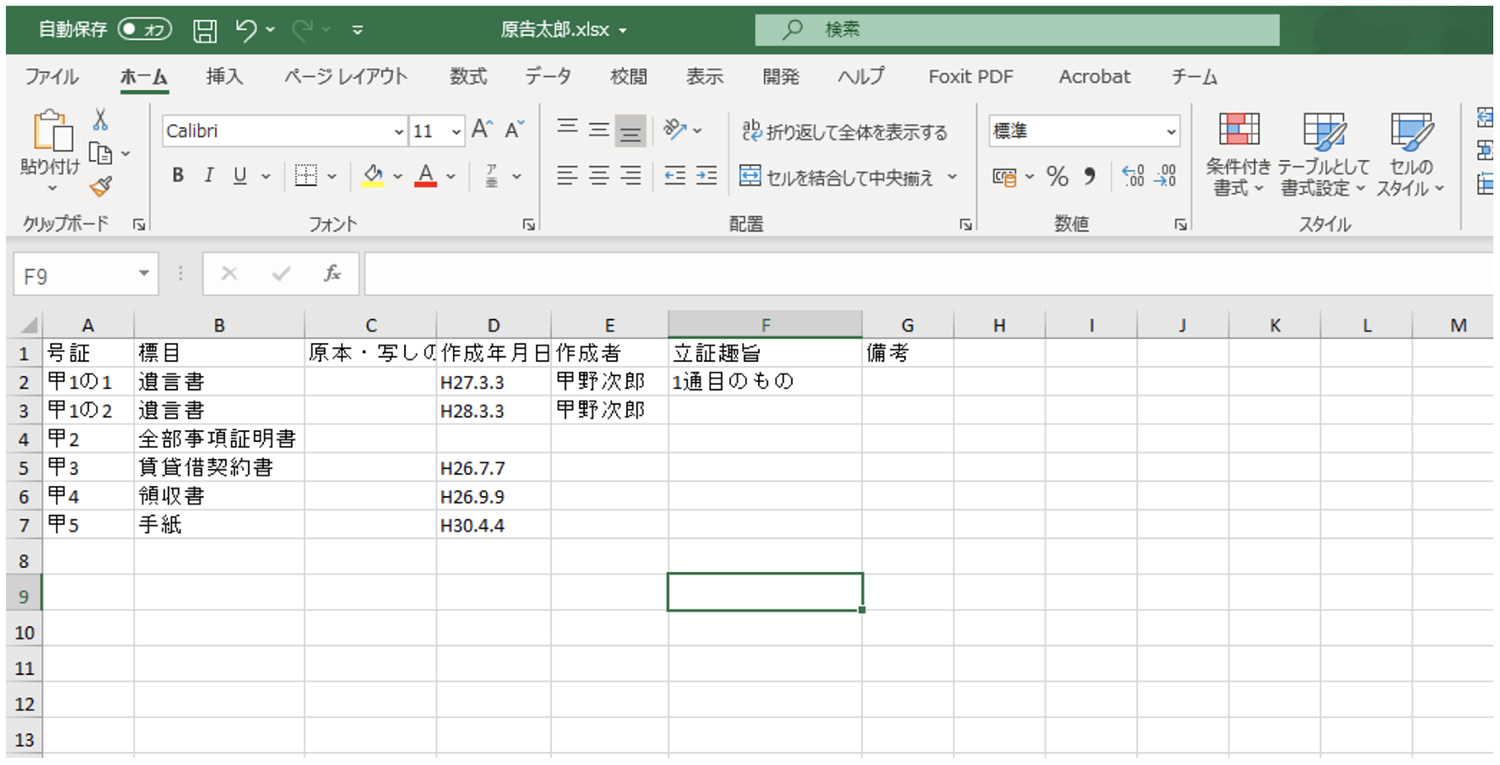
Task: Click the Orientation text rotate icon
Action: click(x=675, y=130)
